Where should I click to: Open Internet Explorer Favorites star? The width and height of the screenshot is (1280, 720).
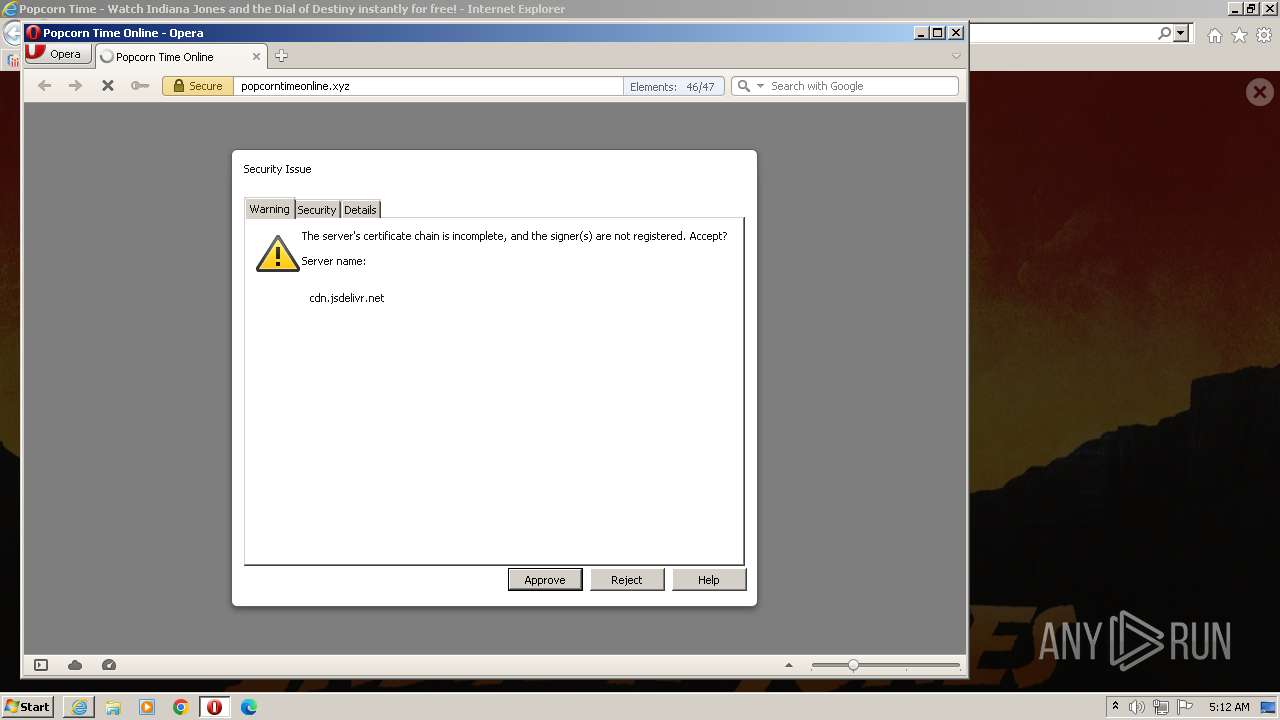click(x=1239, y=35)
